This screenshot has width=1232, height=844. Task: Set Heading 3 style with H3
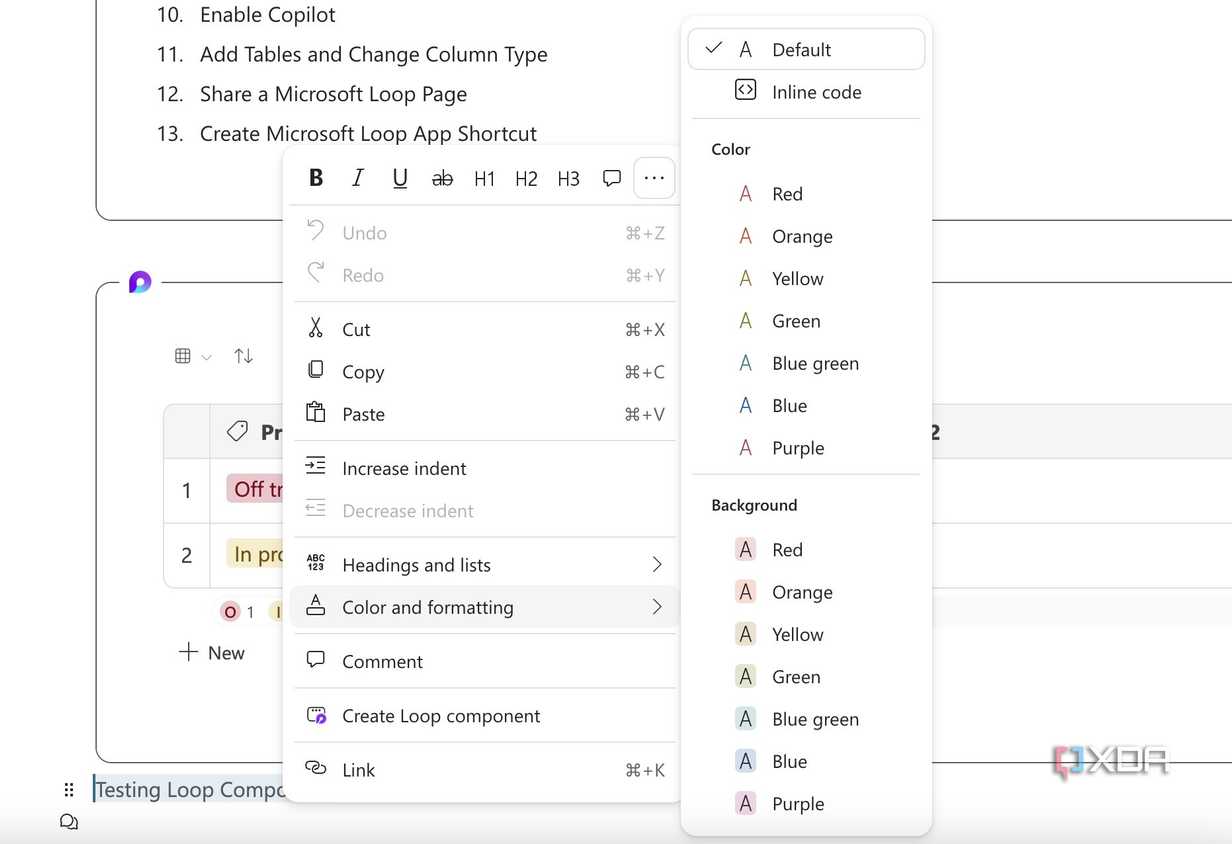tap(569, 178)
